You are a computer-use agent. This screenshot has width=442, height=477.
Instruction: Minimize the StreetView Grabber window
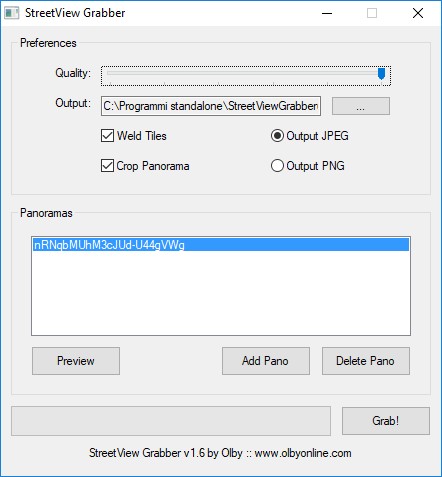pos(327,13)
